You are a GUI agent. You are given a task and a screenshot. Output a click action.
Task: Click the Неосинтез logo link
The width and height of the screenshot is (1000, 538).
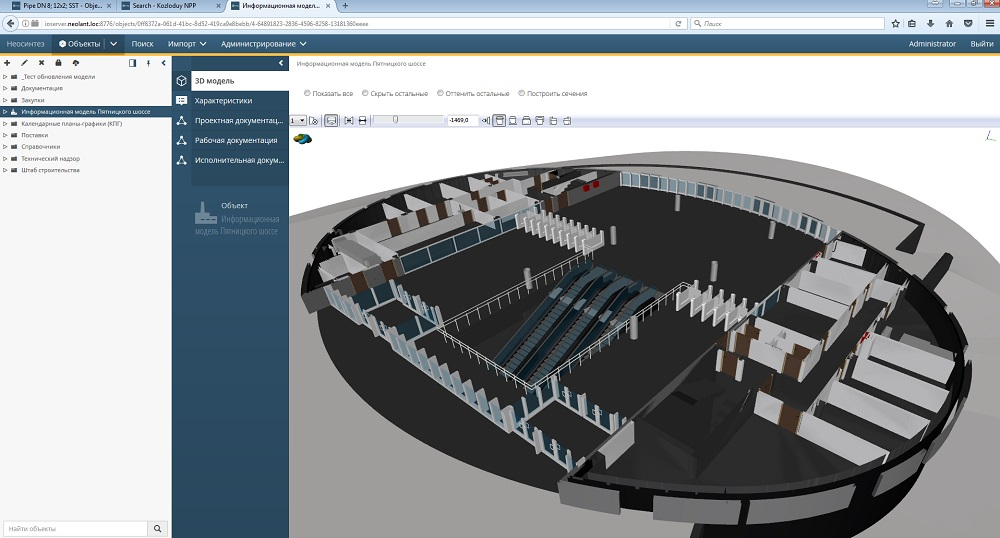coord(26,44)
